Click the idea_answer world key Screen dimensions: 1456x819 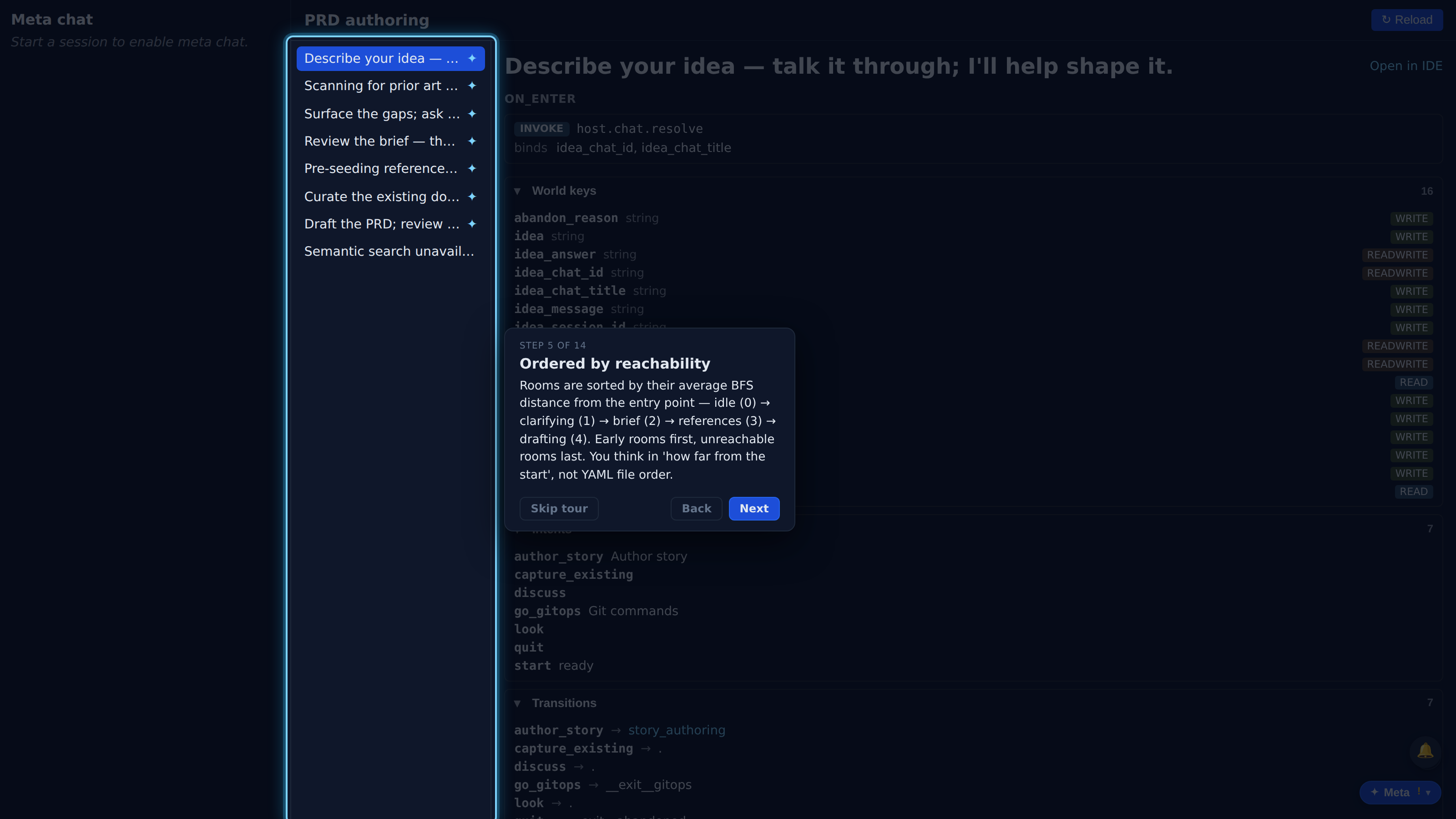[555, 254]
